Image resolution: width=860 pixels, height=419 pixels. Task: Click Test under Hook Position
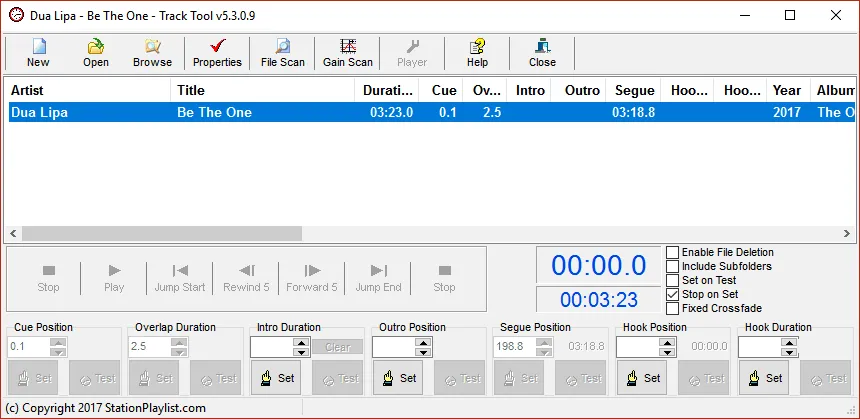point(704,378)
